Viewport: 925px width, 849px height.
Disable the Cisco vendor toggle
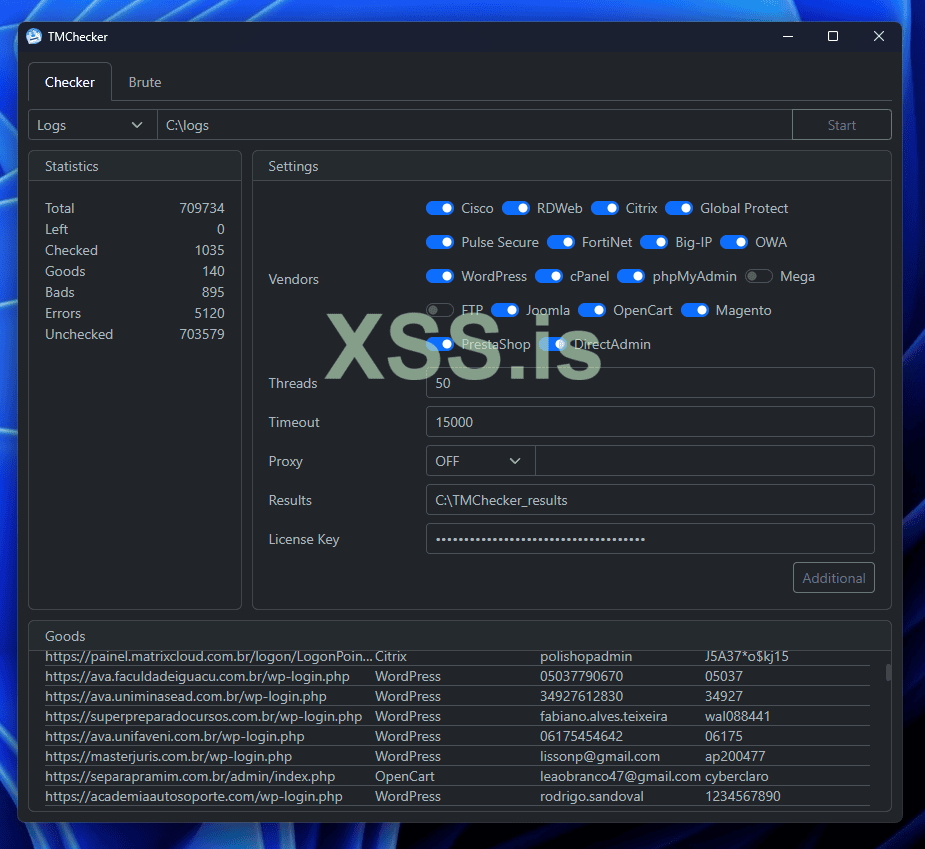click(x=440, y=208)
